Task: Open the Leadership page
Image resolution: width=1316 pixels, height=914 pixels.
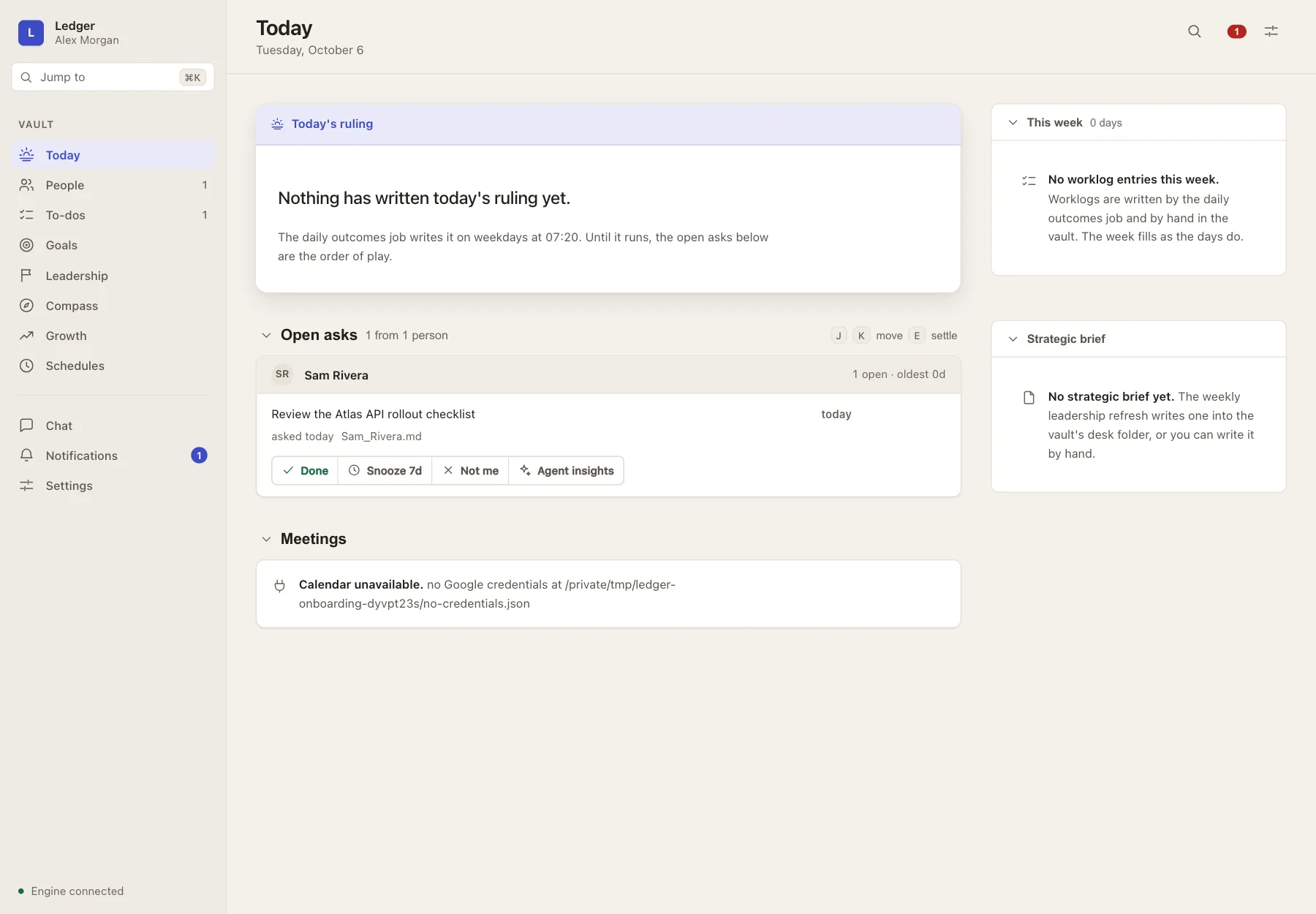Action: 113,276
